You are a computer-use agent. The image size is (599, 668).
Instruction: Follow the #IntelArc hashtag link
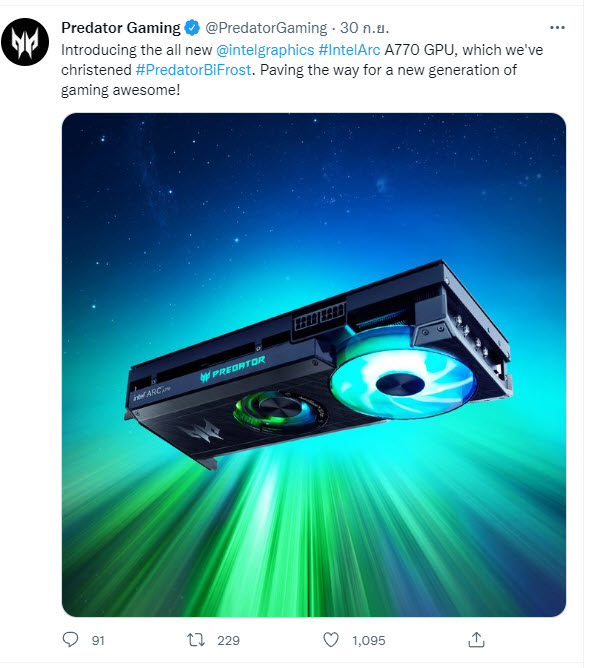(x=349, y=50)
